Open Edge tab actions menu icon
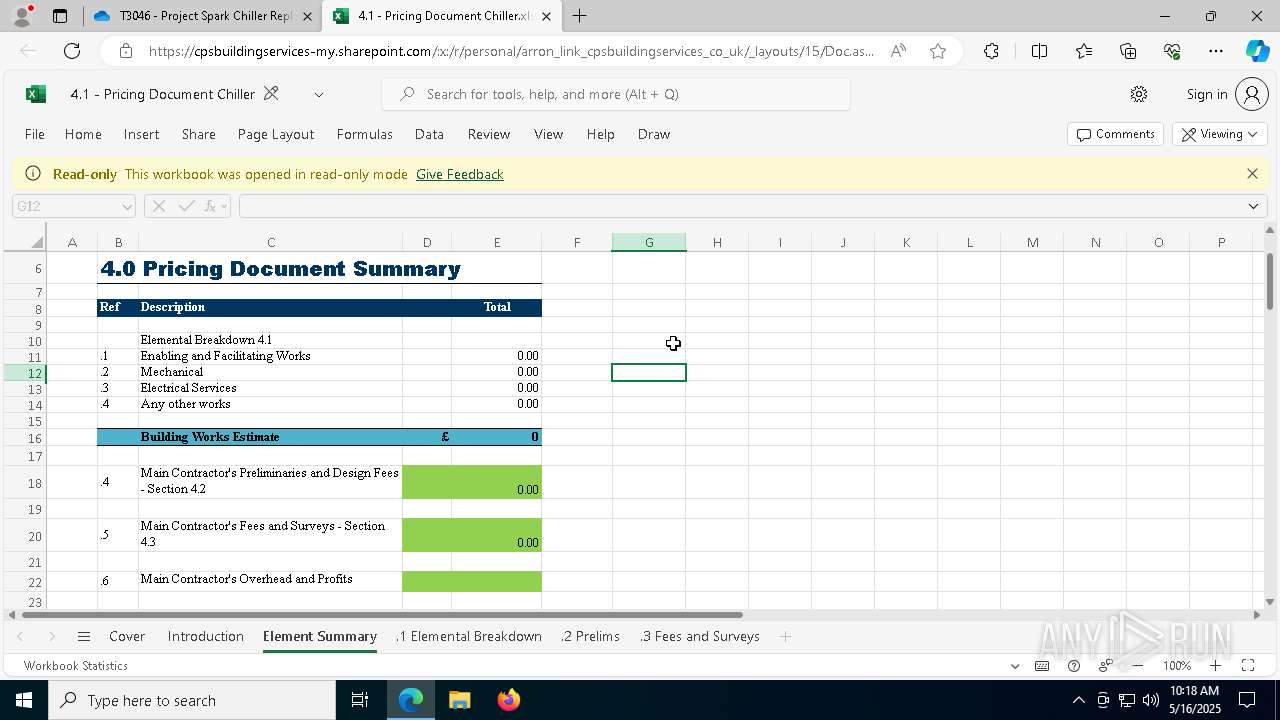The height and width of the screenshot is (720, 1280). point(60,16)
